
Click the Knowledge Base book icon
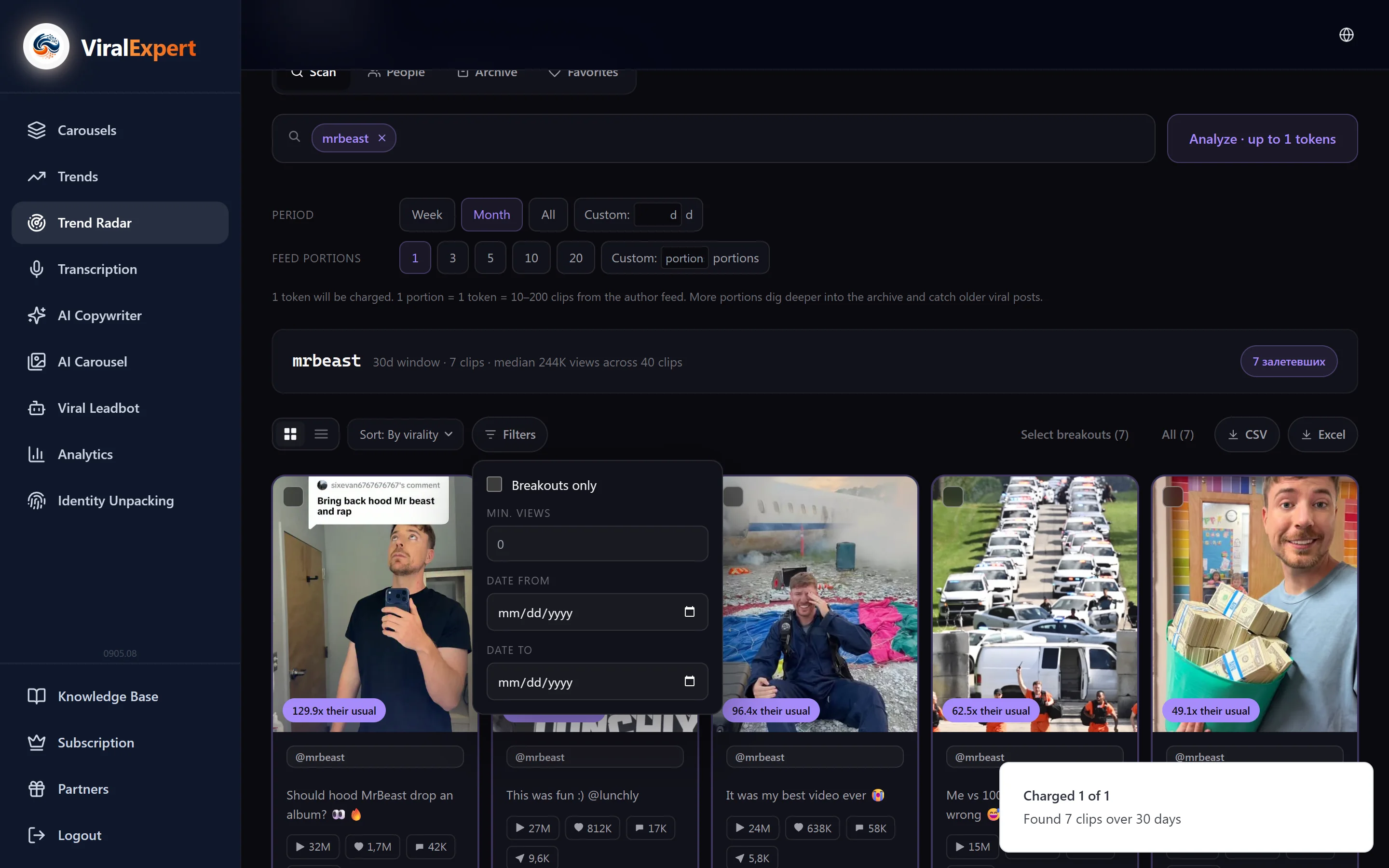(x=36, y=696)
